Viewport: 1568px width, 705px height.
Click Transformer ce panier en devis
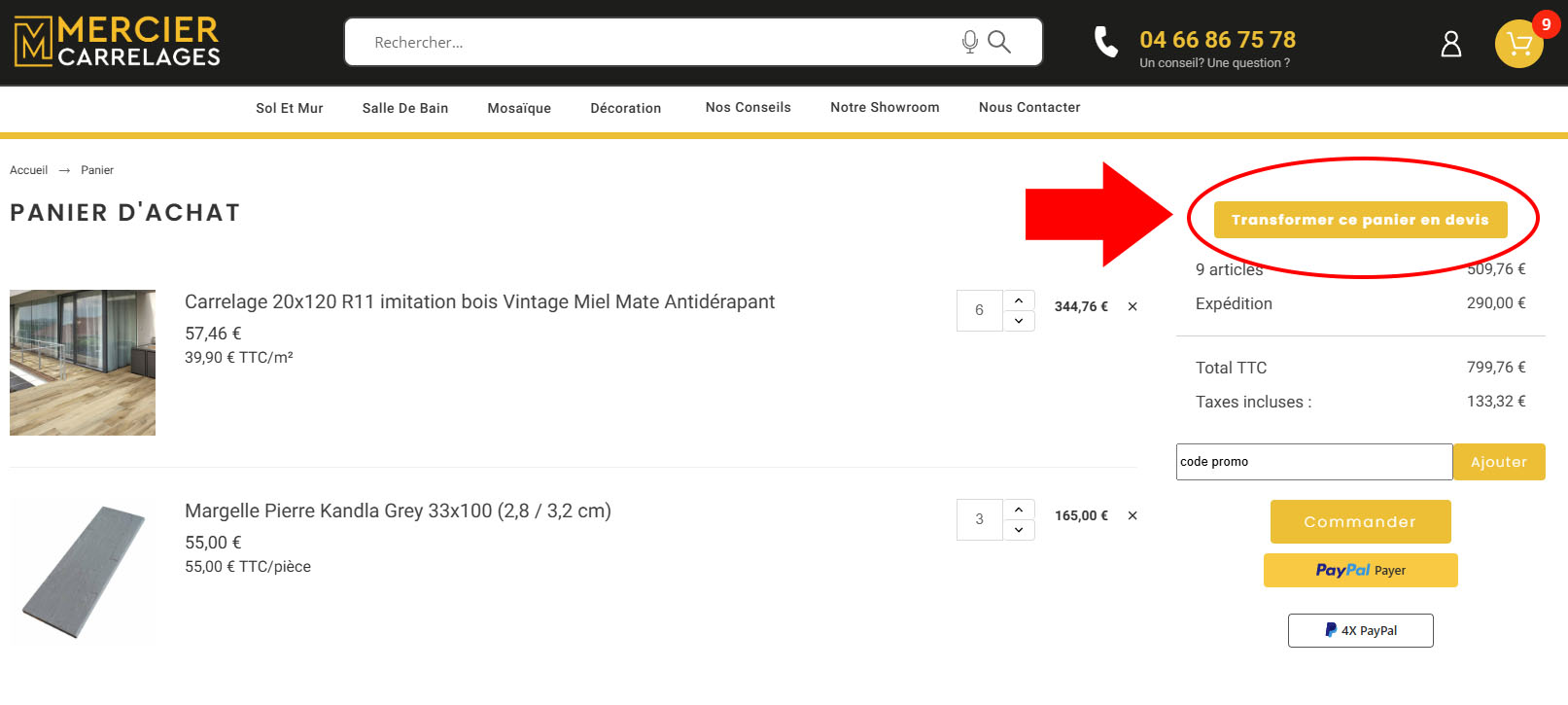(1360, 220)
